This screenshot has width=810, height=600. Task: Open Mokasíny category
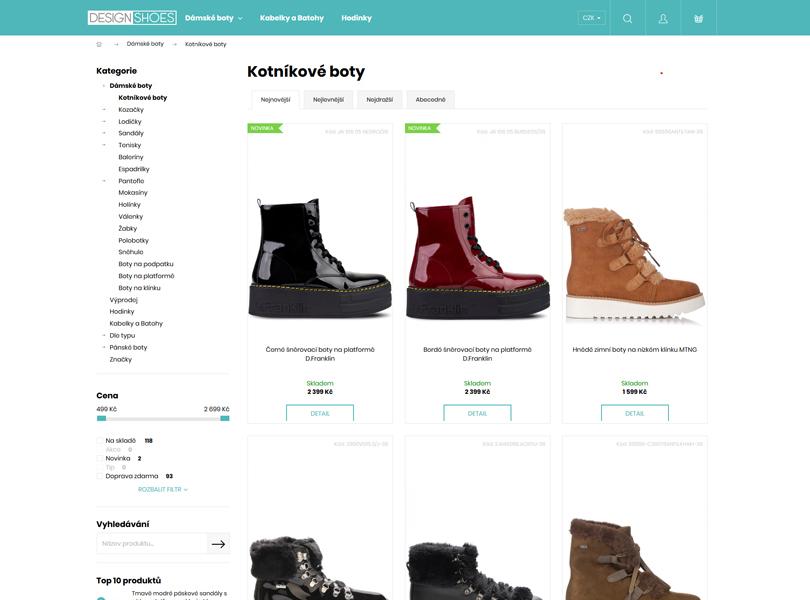tap(133, 193)
